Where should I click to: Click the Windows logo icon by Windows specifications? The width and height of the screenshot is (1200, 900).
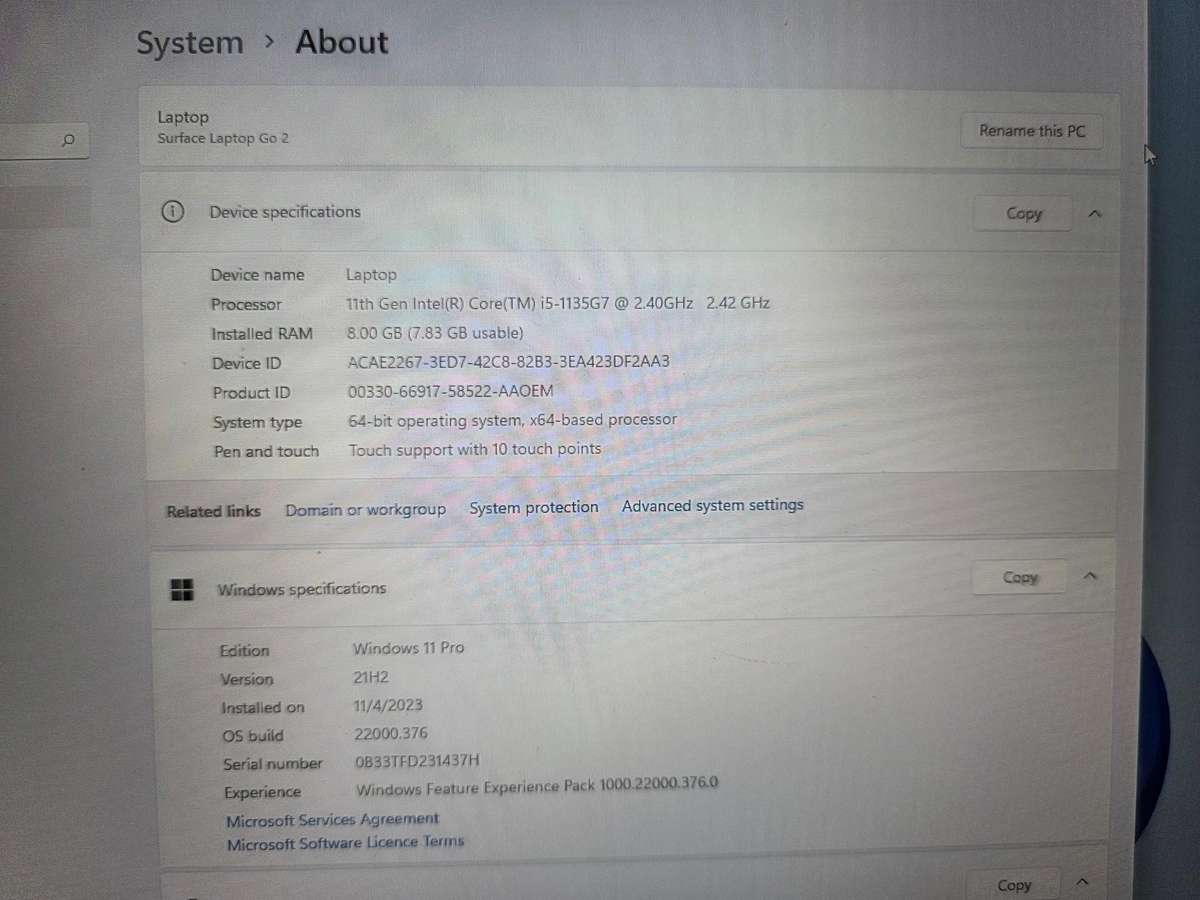pos(181,590)
